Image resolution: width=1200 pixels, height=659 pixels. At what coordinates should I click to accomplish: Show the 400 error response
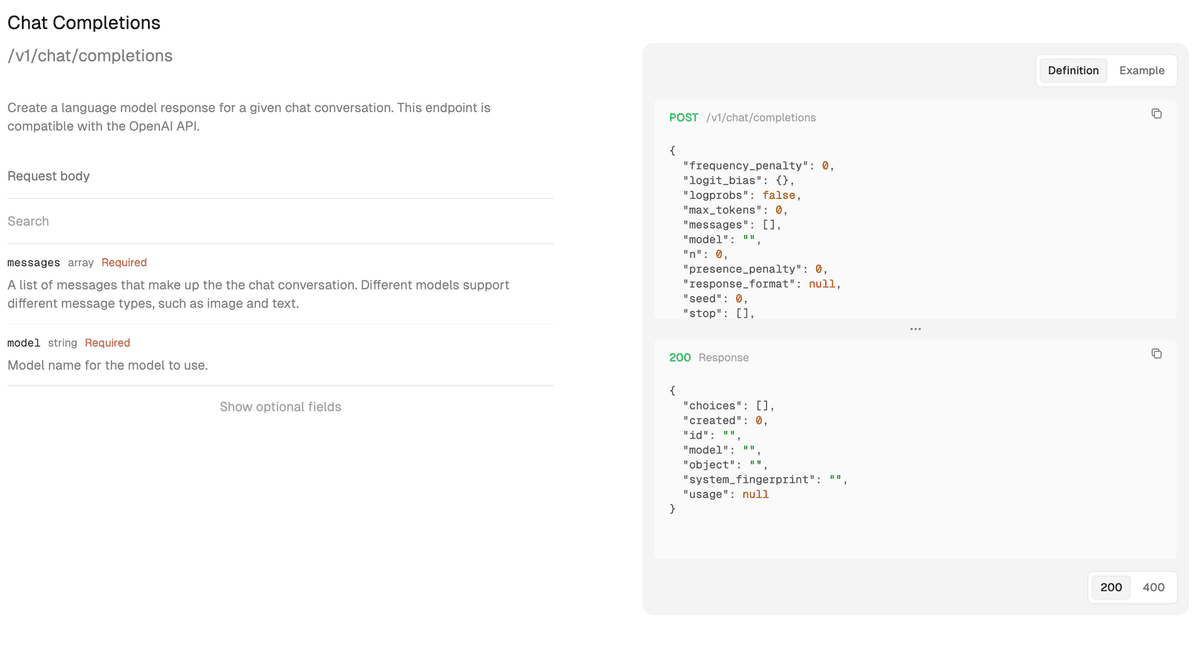[1154, 587]
